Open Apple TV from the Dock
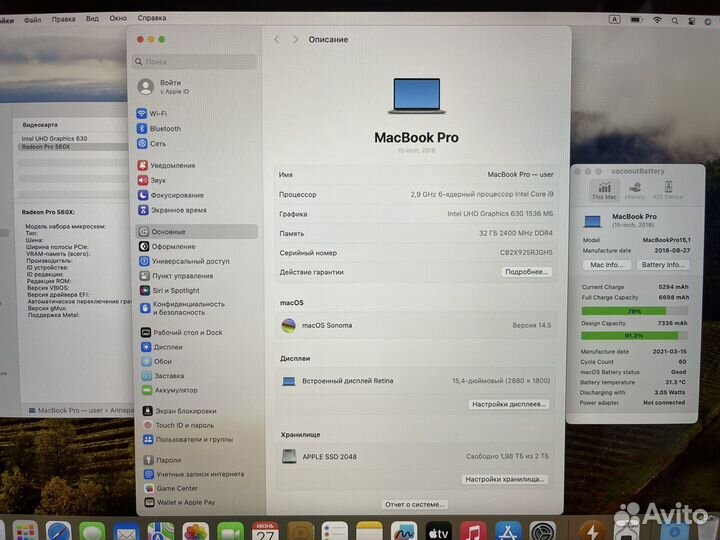 click(439, 532)
